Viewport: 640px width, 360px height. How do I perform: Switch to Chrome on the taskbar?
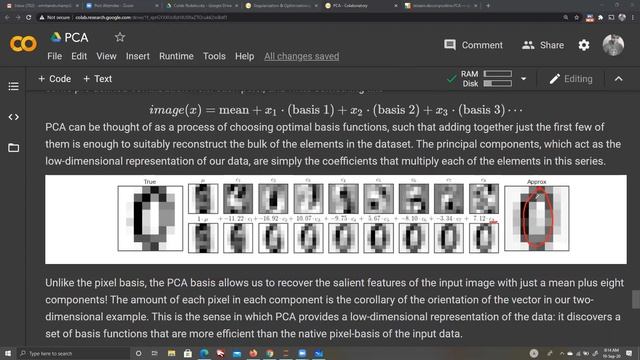pos(269,353)
